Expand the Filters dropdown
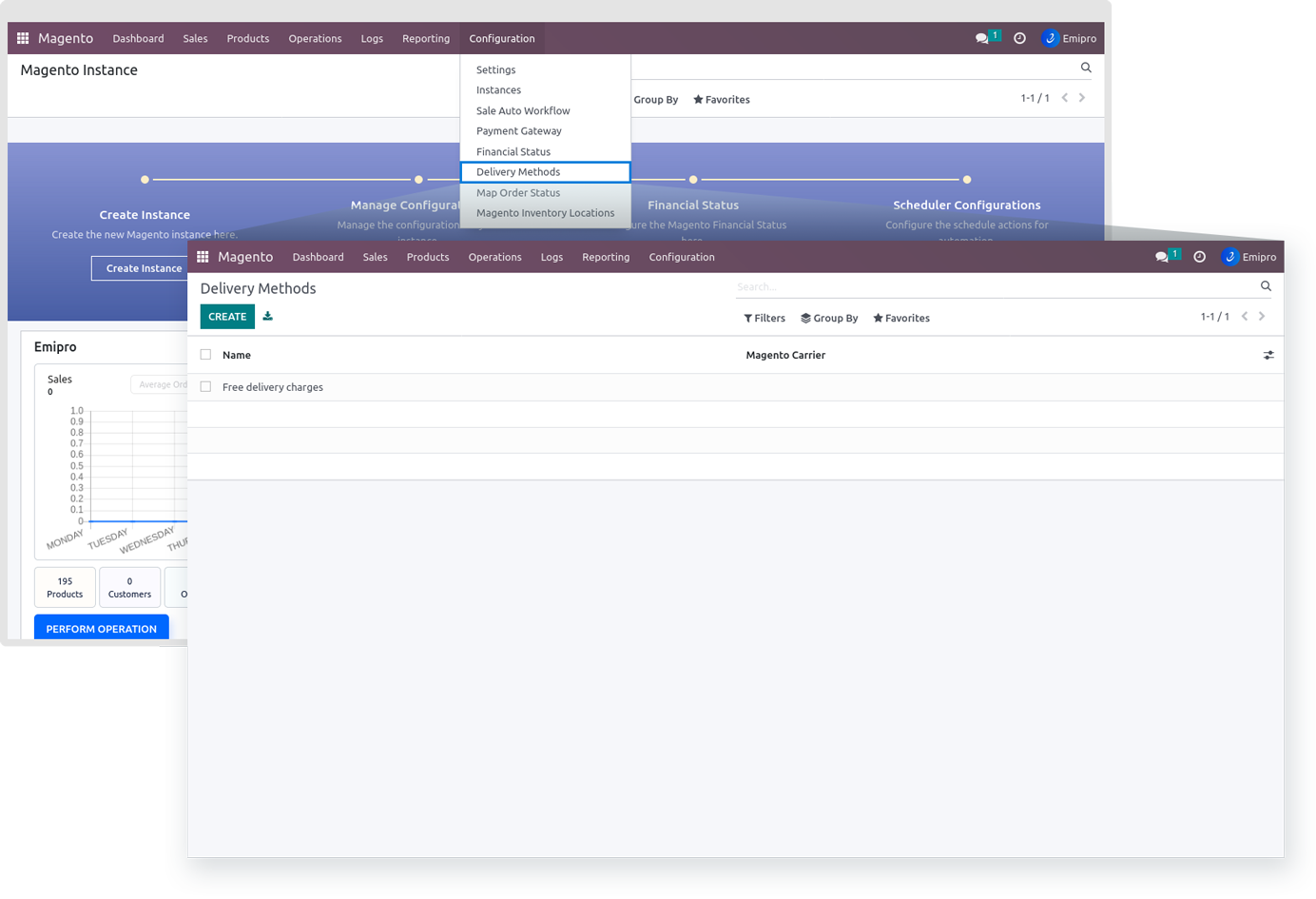 (764, 319)
